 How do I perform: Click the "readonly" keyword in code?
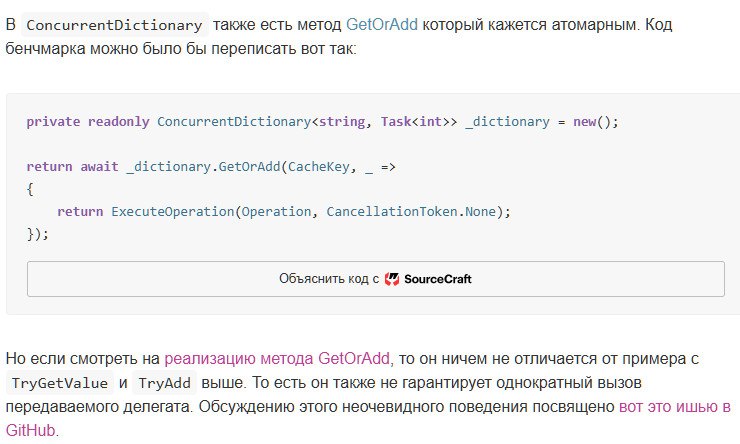[x=118, y=122]
